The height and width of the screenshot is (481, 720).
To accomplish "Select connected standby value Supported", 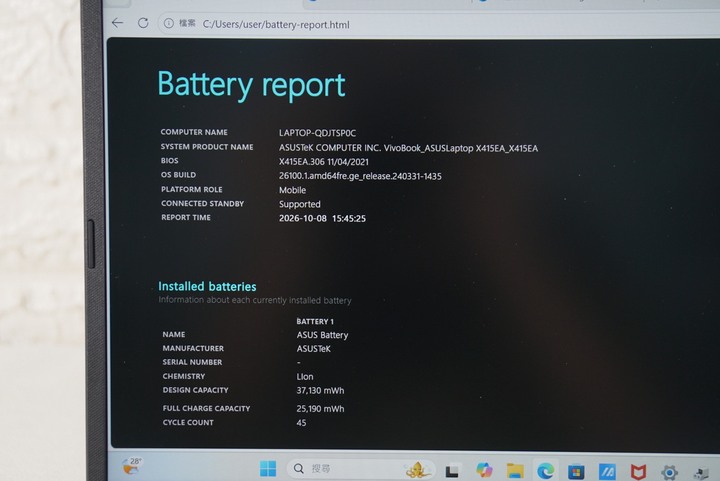I will point(299,204).
